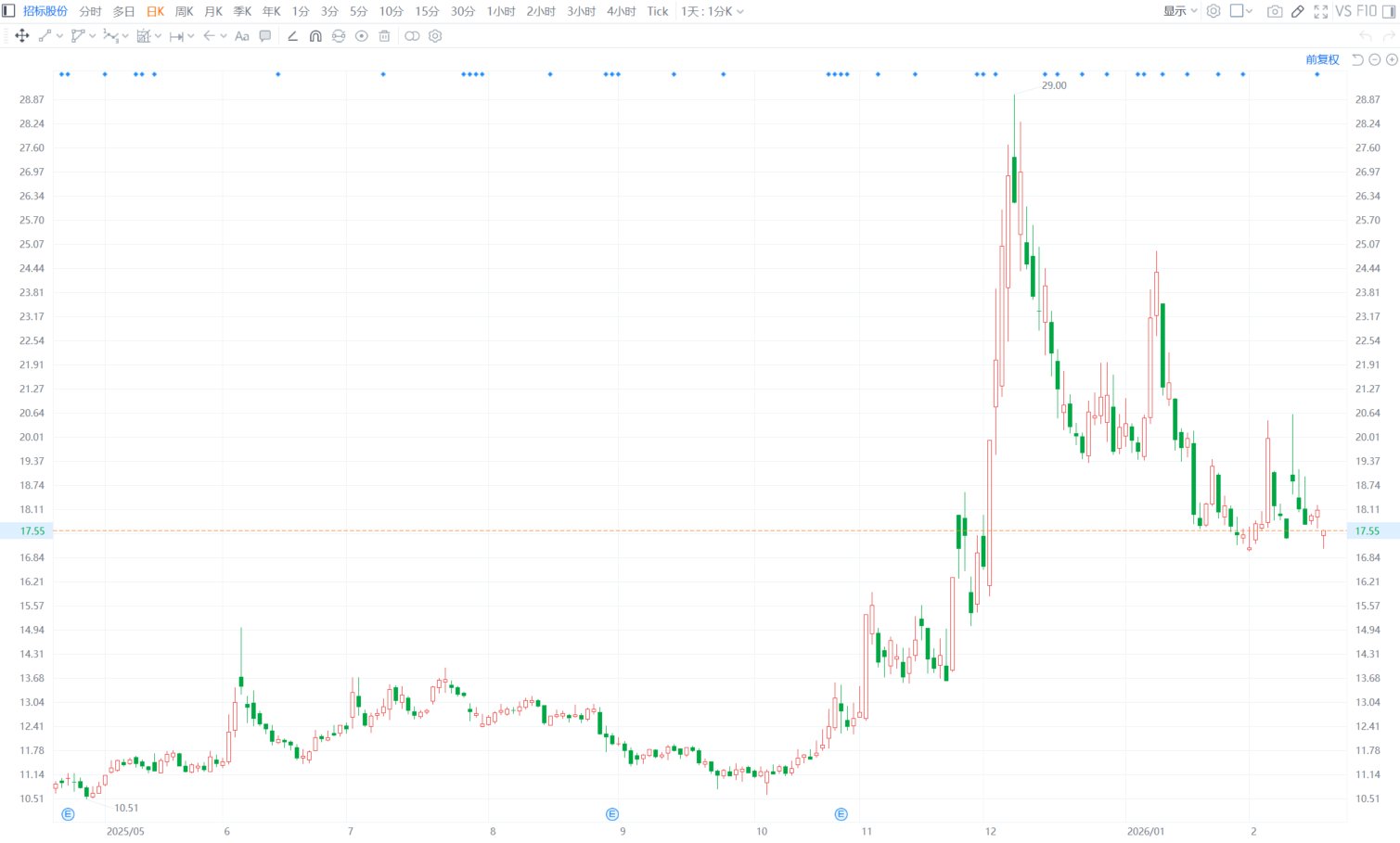
Task: Expand the measurement tool options arrow
Action: coord(191,36)
